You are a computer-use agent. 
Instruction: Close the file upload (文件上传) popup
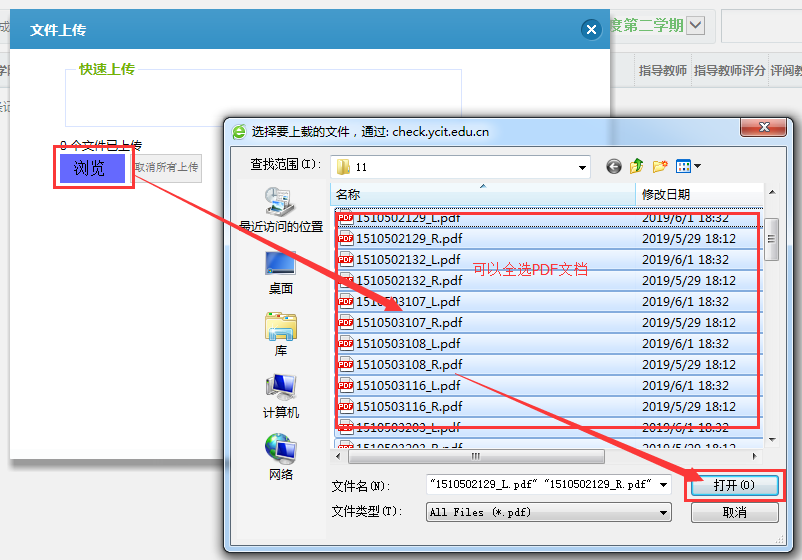click(591, 30)
